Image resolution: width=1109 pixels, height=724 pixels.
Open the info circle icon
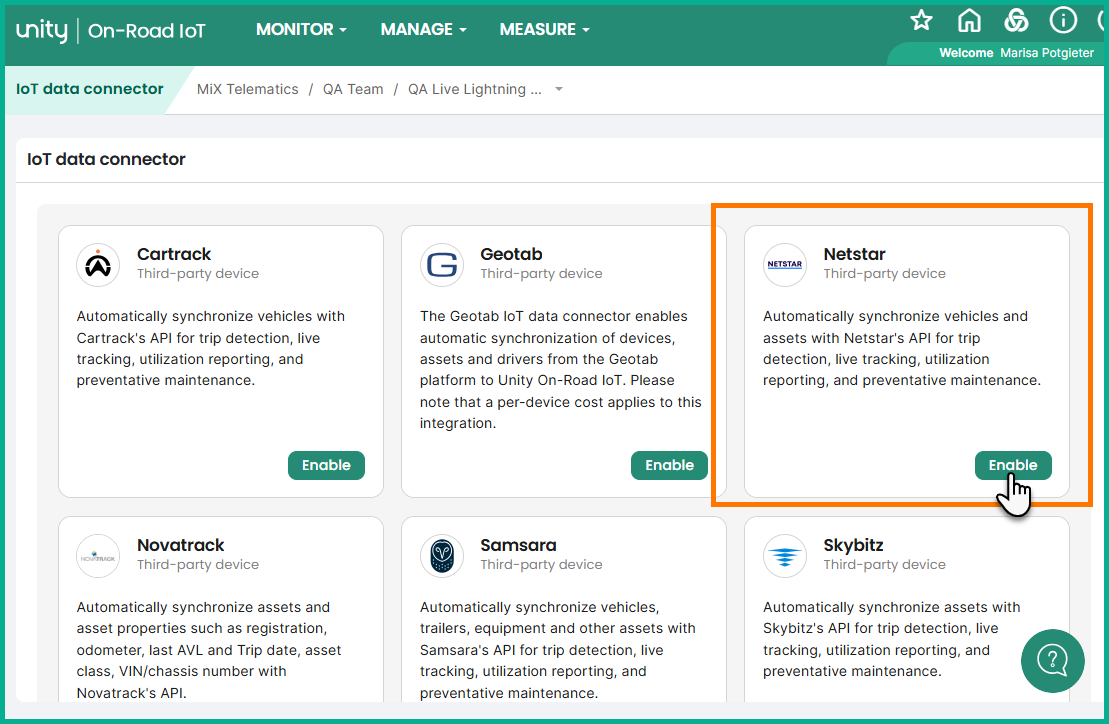(1062, 21)
